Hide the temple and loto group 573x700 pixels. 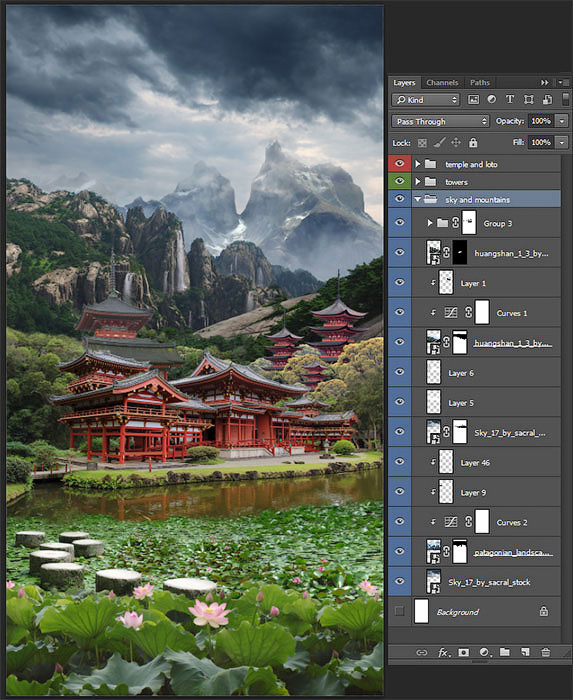(399, 164)
